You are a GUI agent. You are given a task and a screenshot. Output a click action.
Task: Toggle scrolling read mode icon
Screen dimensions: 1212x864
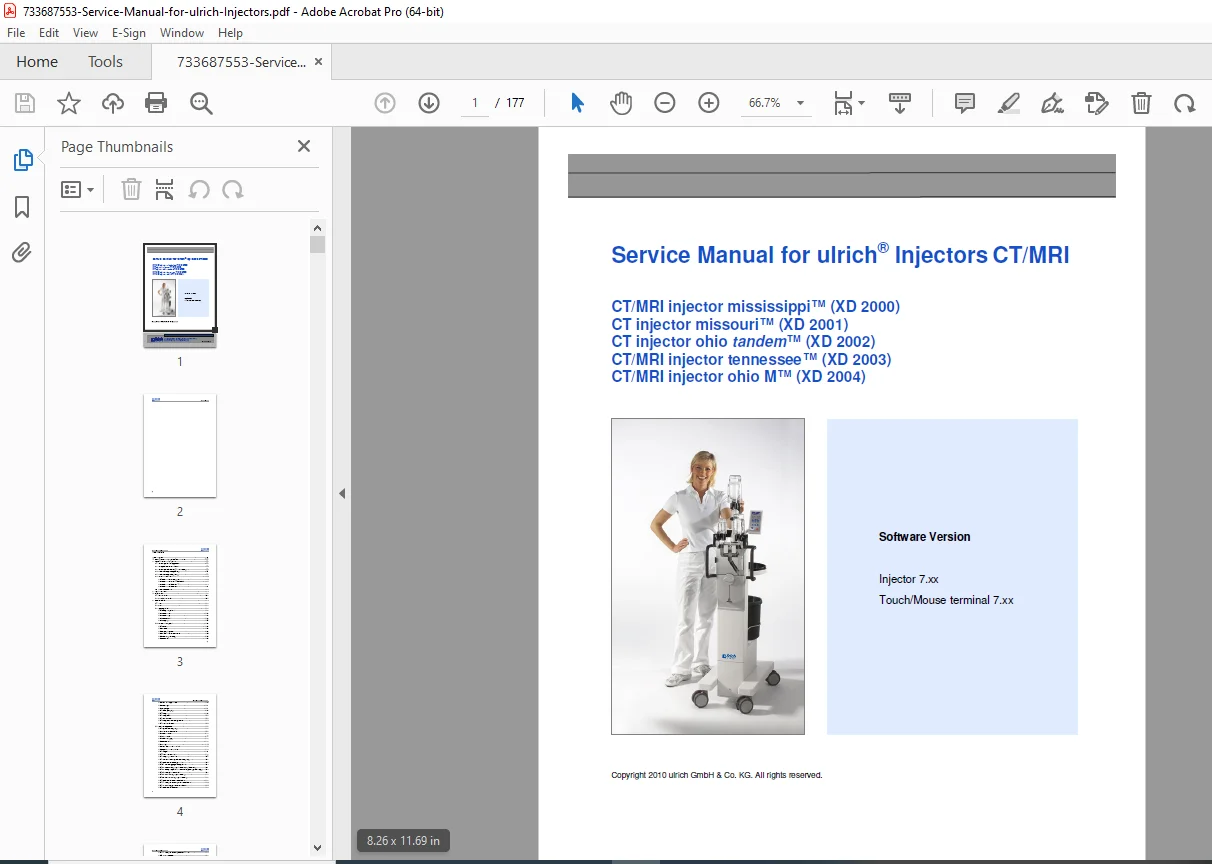click(x=900, y=103)
